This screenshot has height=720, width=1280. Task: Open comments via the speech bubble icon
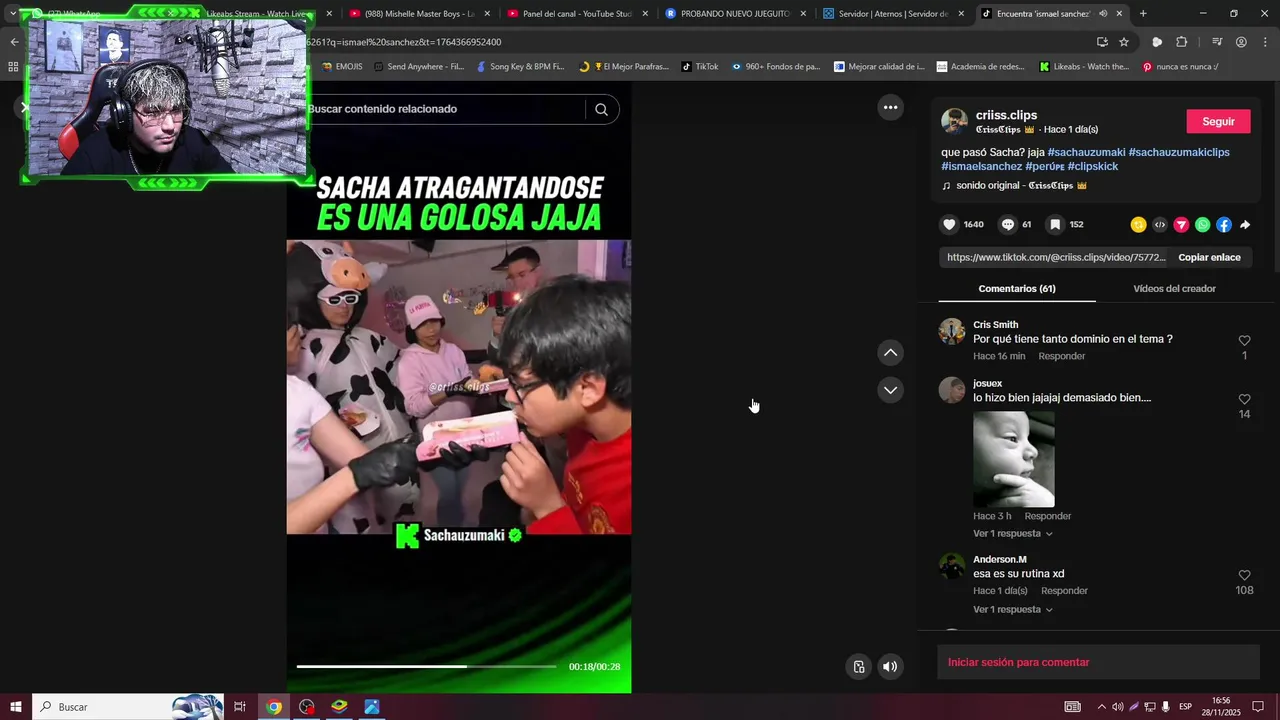1008,225
